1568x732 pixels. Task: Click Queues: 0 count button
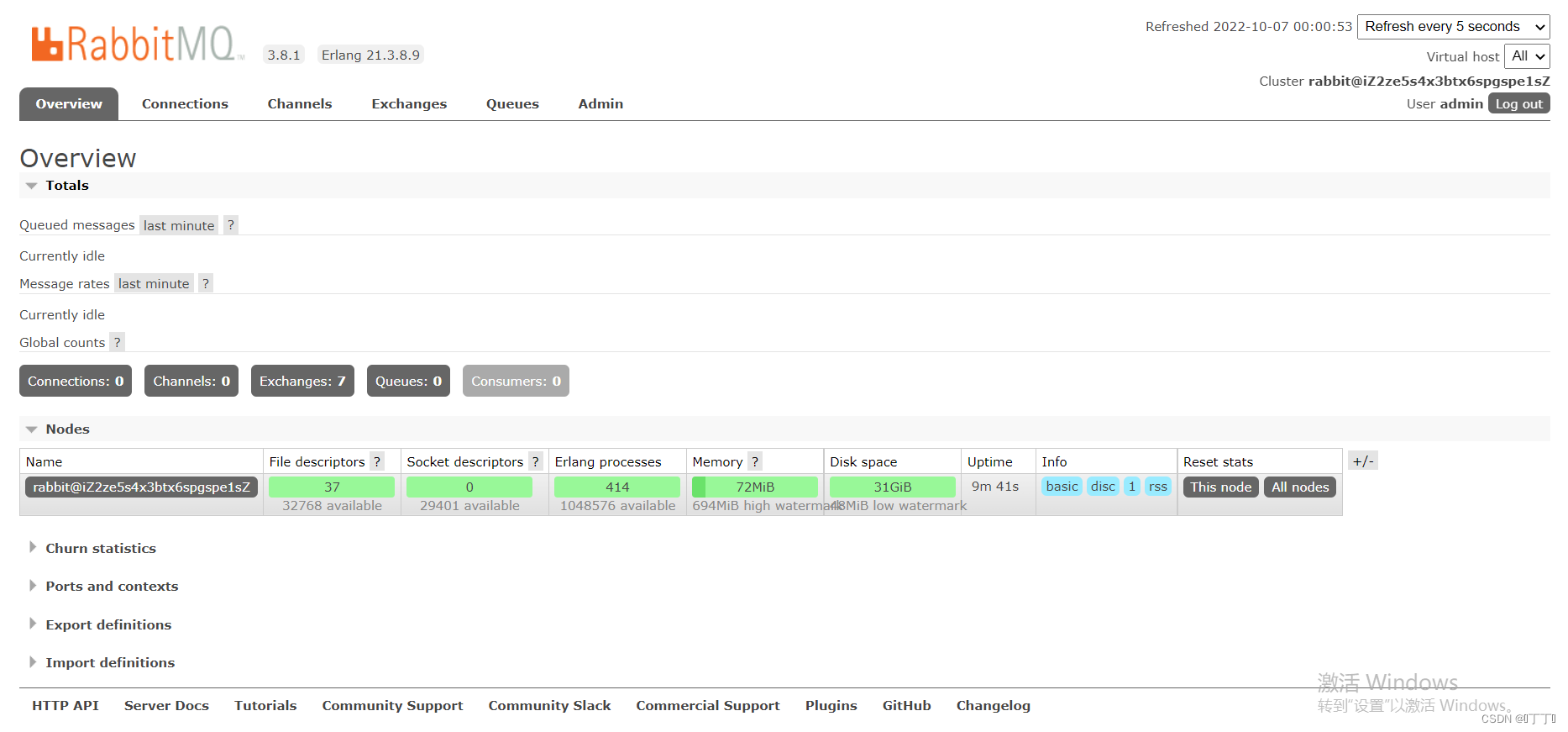(408, 381)
